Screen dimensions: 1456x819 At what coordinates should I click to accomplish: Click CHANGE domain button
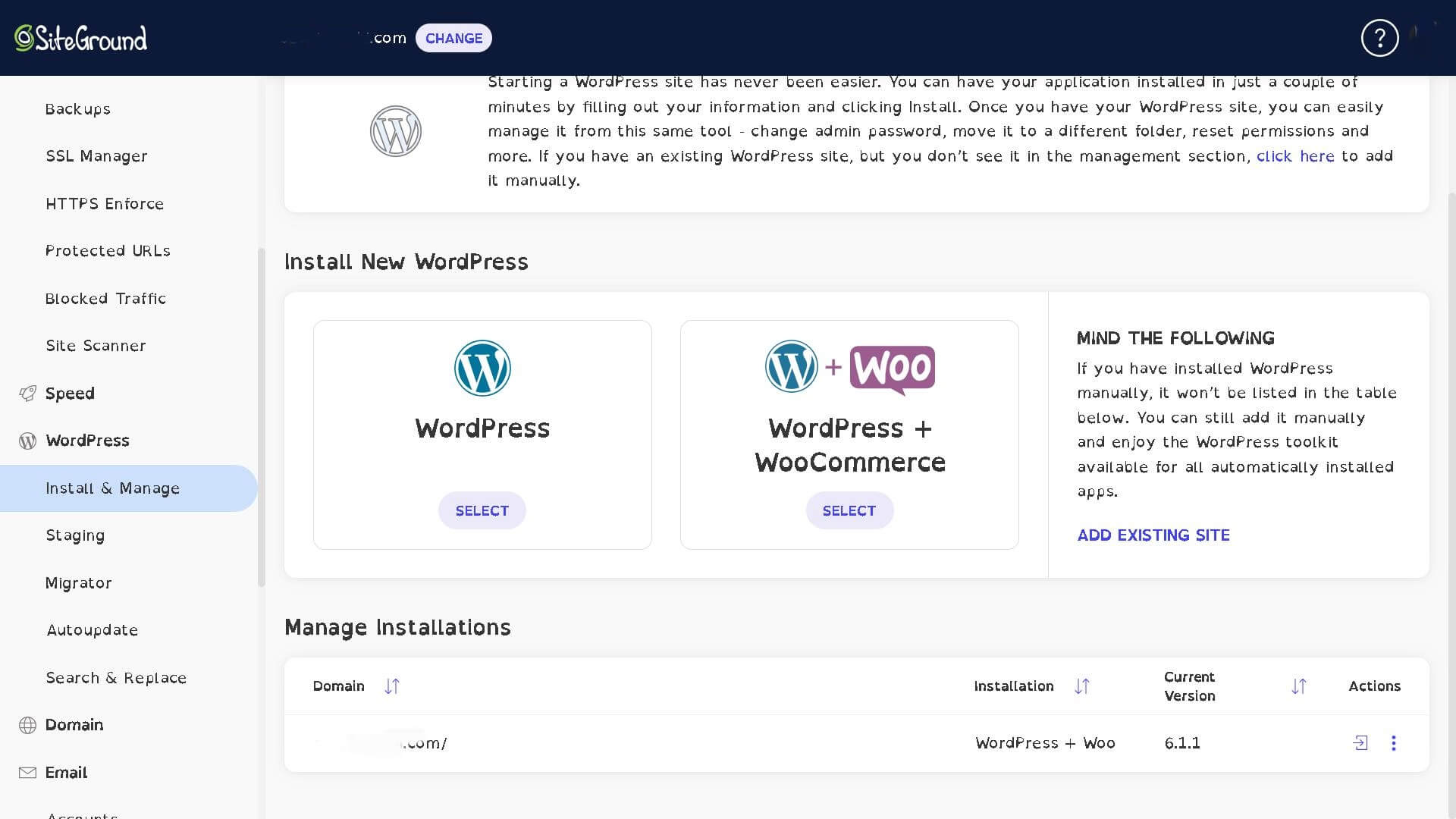pyautogui.click(x=453, y=38)
